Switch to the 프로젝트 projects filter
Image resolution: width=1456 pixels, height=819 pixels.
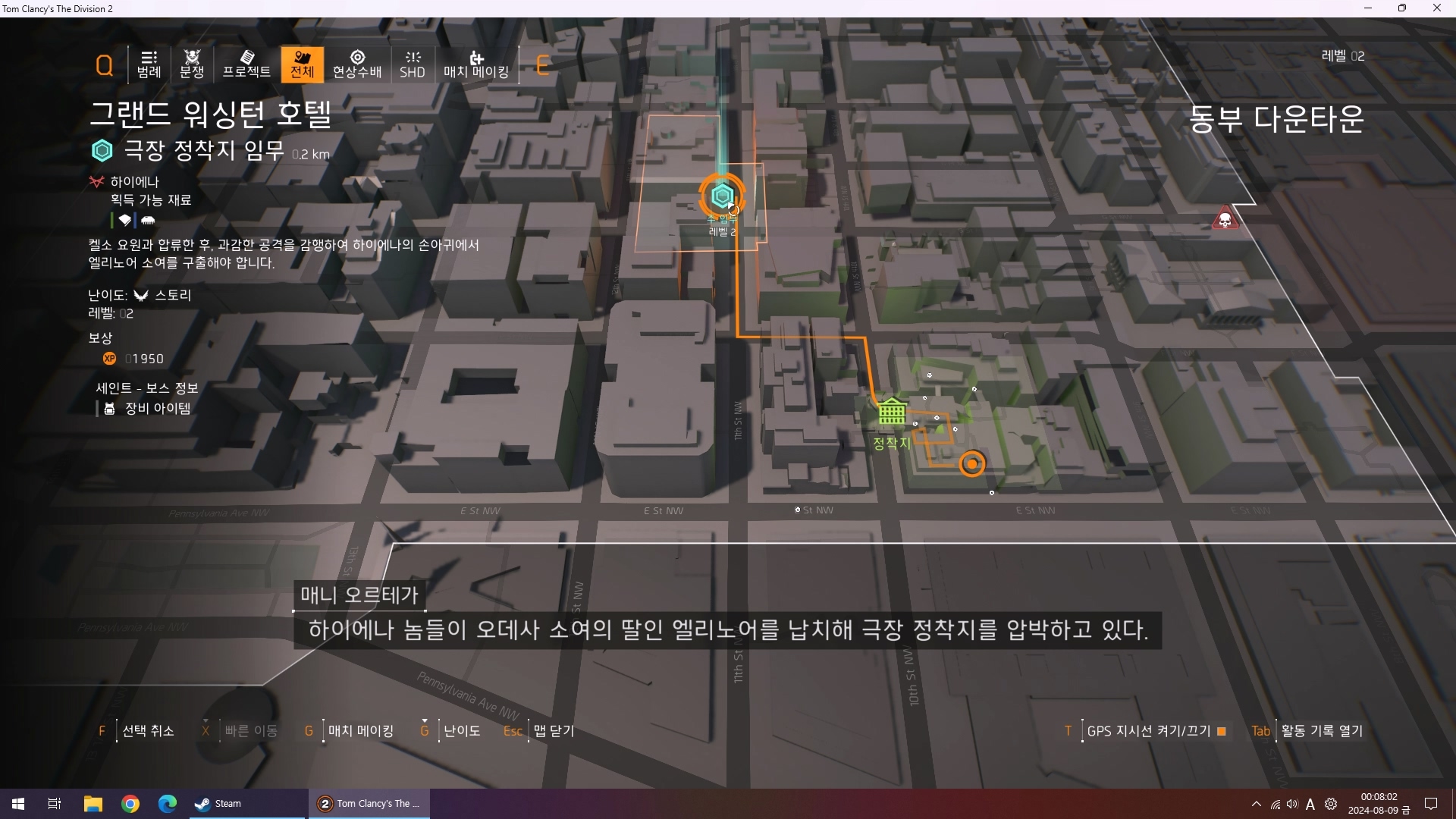point(246,64)
